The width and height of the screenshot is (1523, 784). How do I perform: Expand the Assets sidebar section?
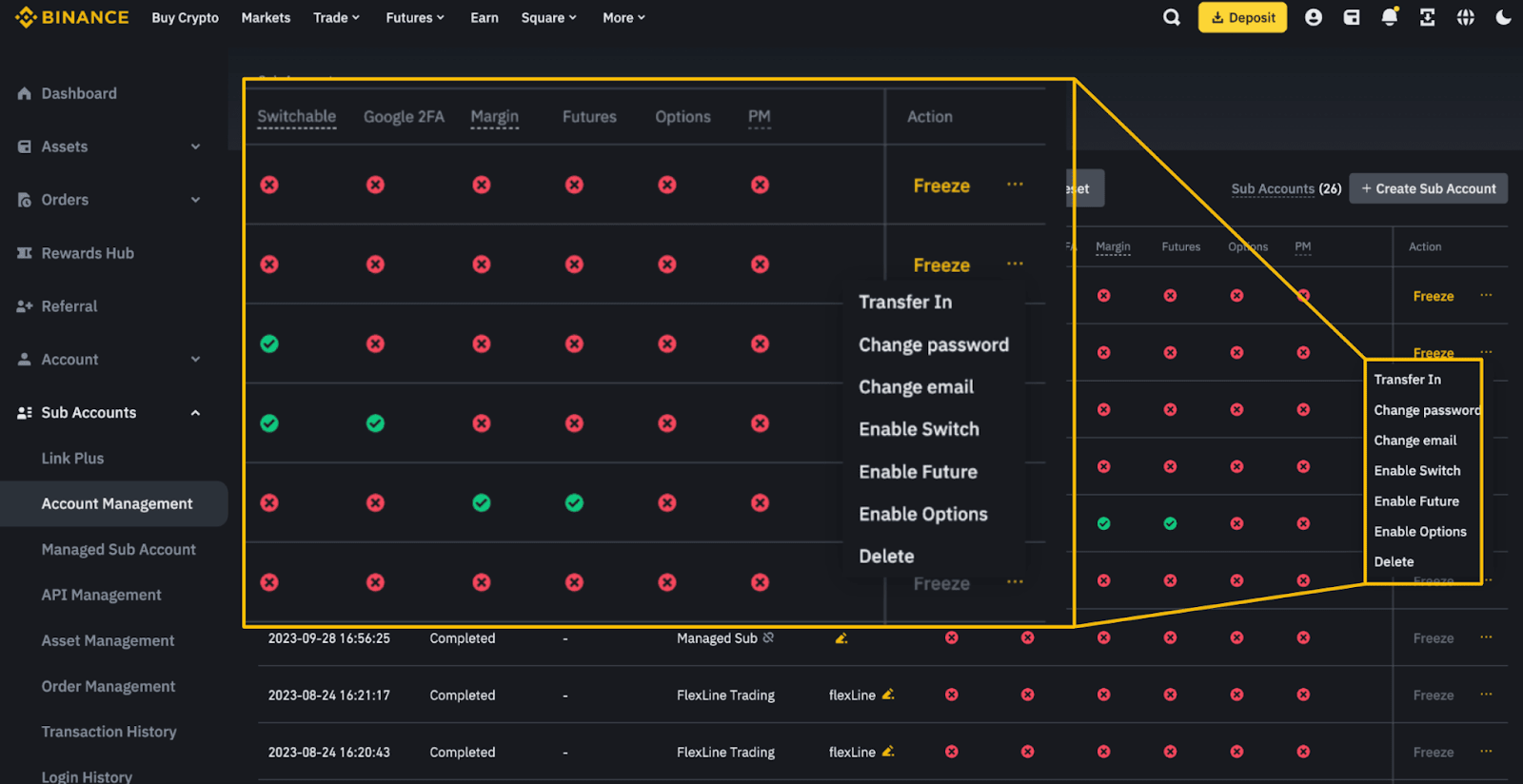coord(195,147)
